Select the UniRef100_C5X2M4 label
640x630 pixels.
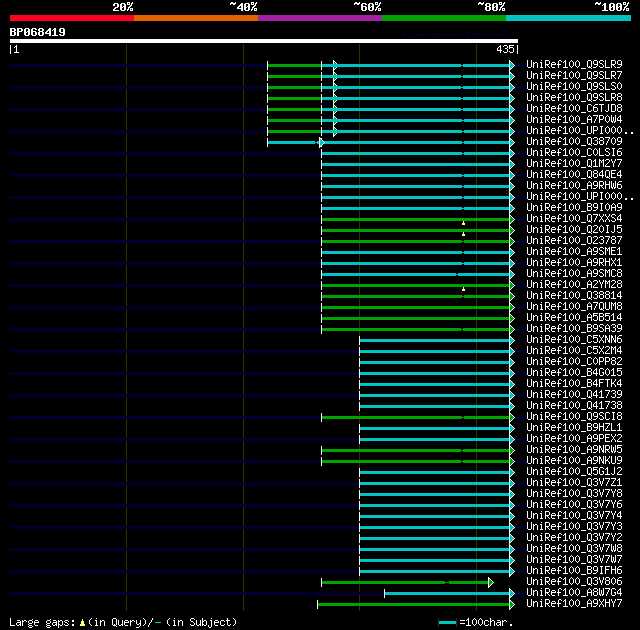574,351
